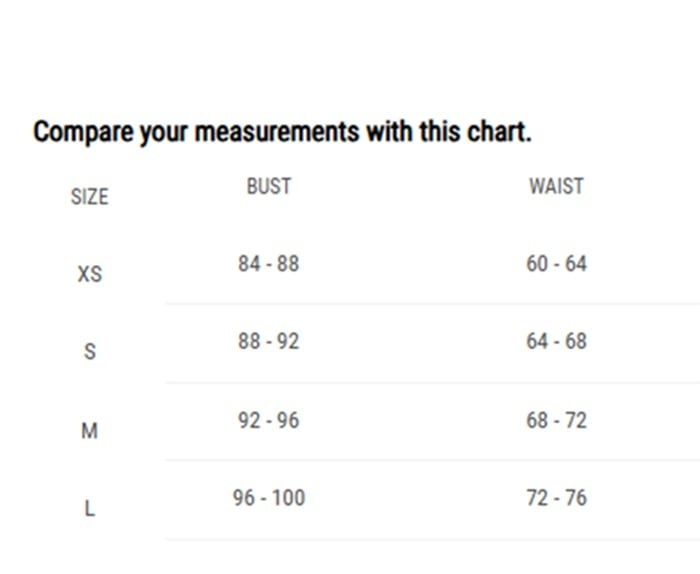
Task: Select the 96 - 100 bust value
Action: coord(268,498)
